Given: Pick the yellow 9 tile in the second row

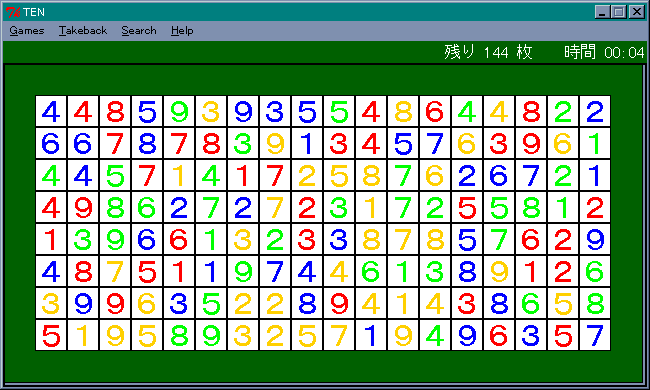Looking at the screenshot, I should [x=275, y=143].
